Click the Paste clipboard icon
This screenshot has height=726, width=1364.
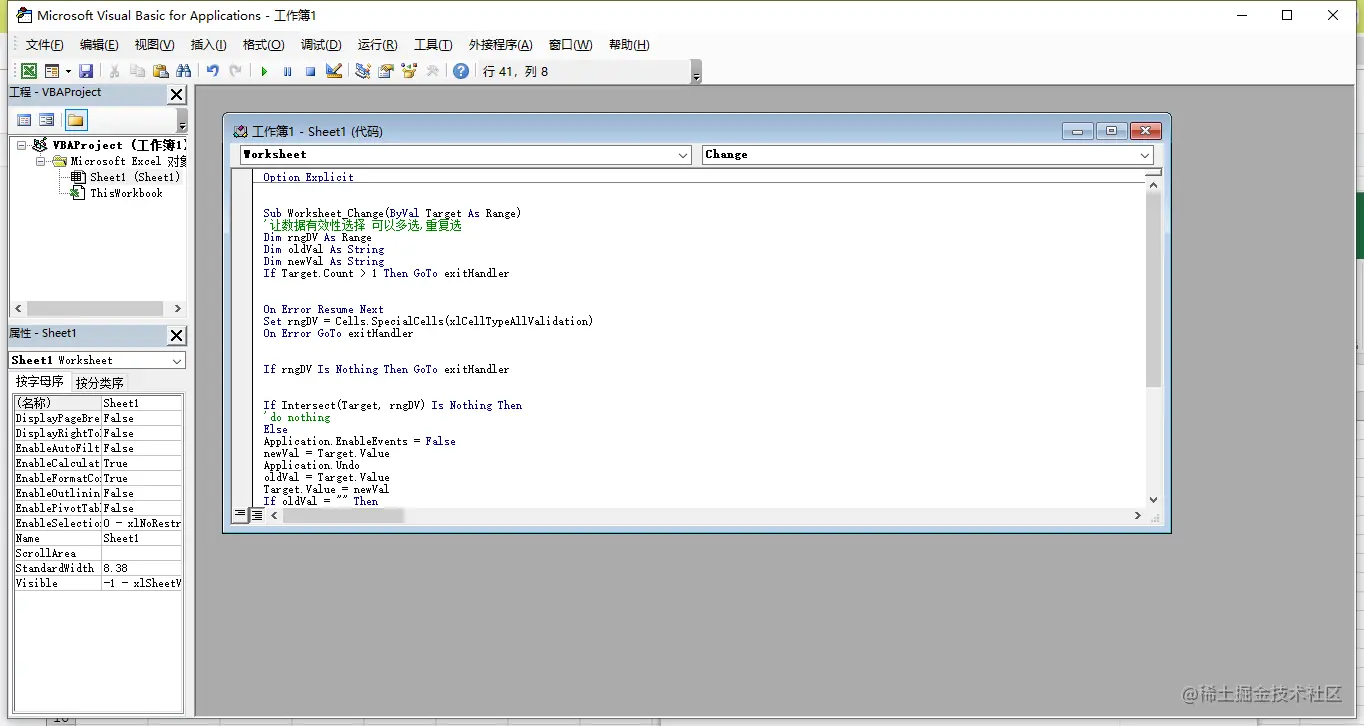point(160,71)
